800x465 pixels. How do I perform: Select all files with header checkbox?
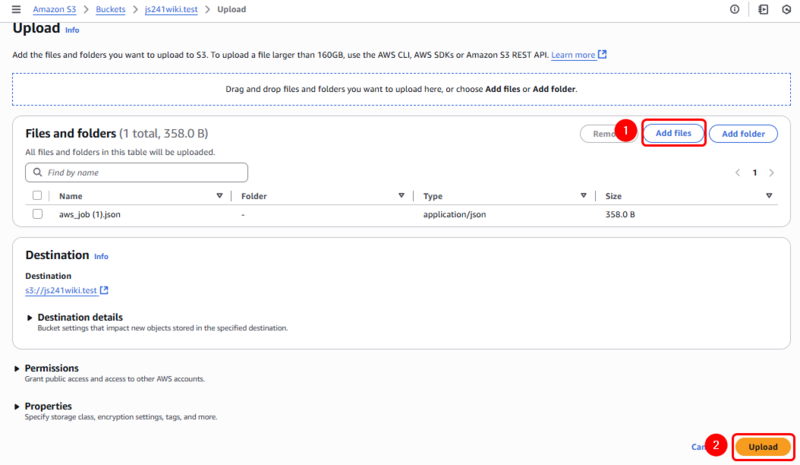[x=37, y=196]
